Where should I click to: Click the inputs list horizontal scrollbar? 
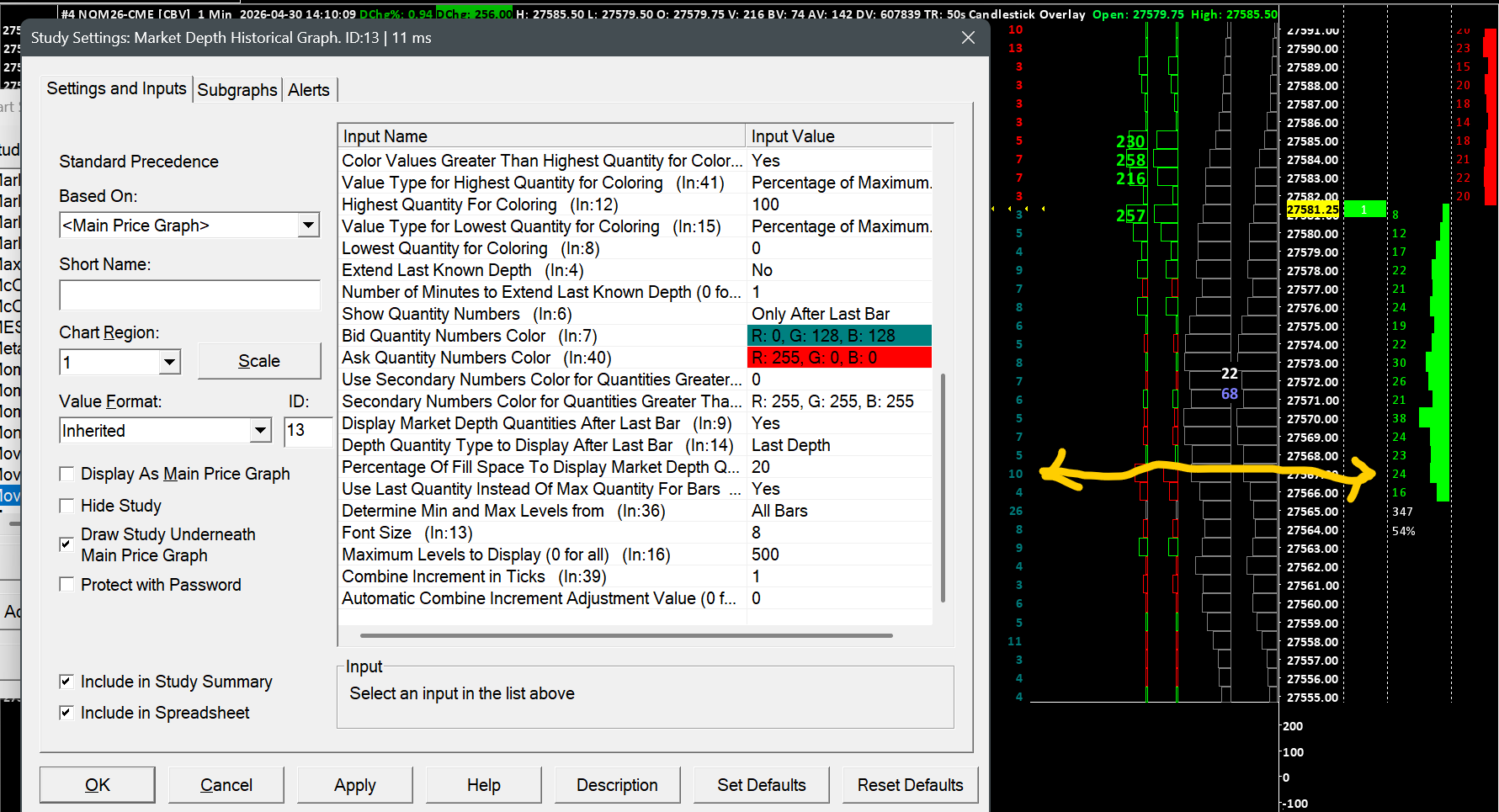point(626,636)
